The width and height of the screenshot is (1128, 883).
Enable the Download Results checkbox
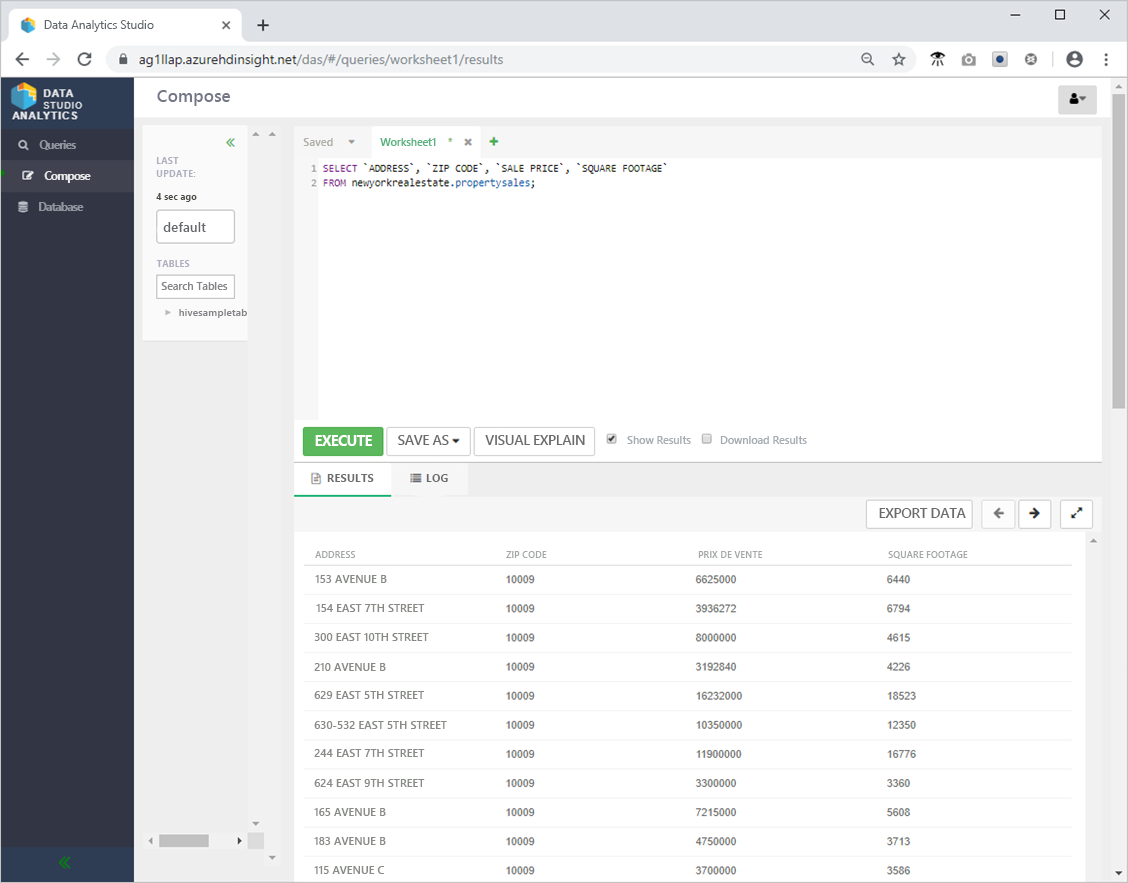pyautogui.click(x=707, y=439)
